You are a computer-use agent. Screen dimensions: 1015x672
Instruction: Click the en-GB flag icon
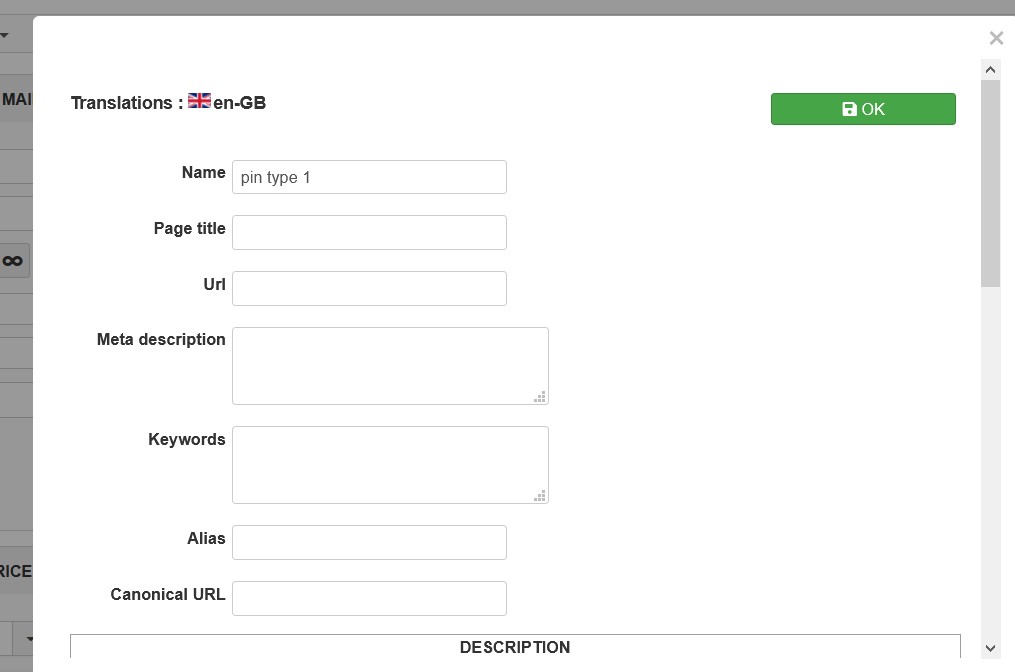click(199, 101)
